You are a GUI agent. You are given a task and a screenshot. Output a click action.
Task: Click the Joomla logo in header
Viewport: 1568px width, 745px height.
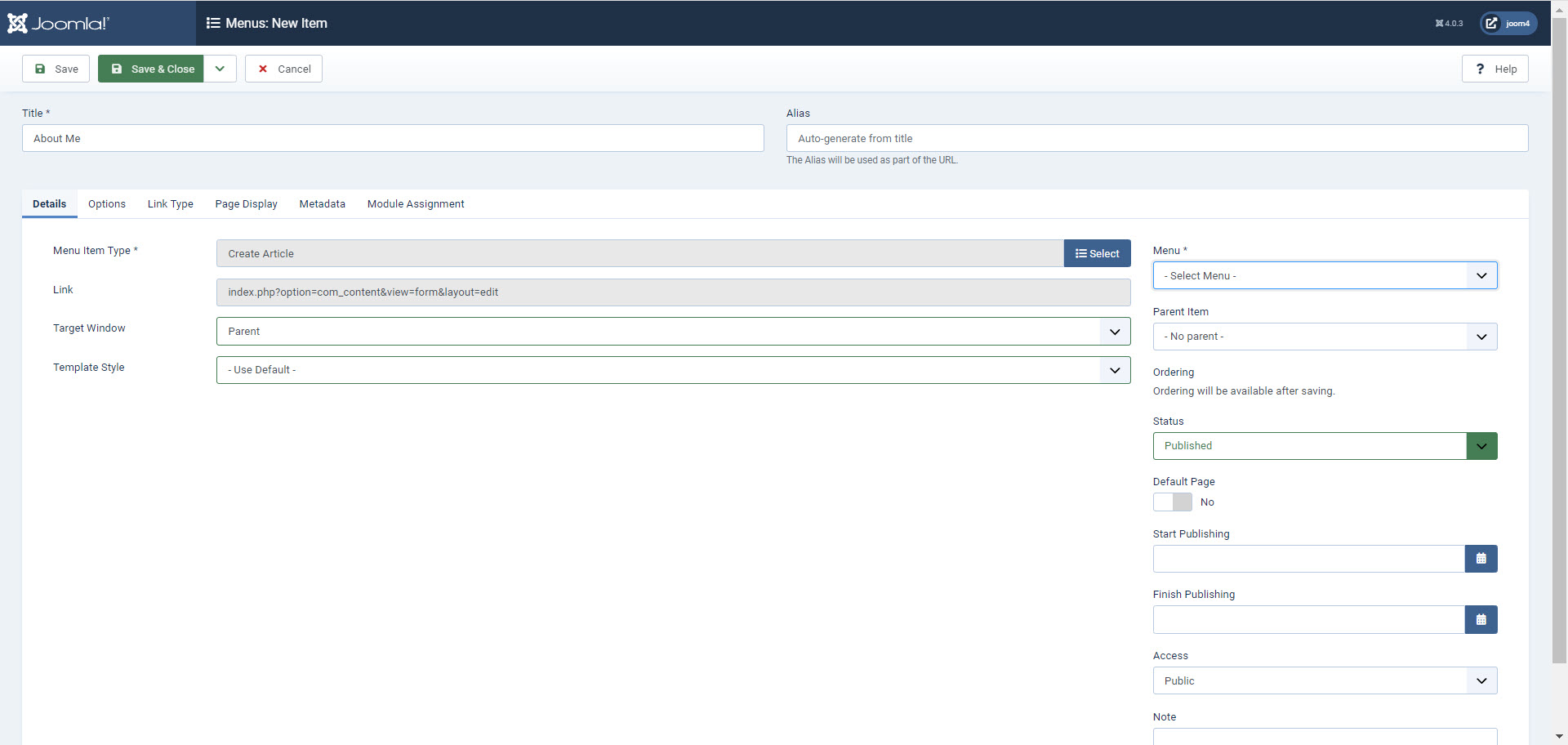tap(58, 23)
